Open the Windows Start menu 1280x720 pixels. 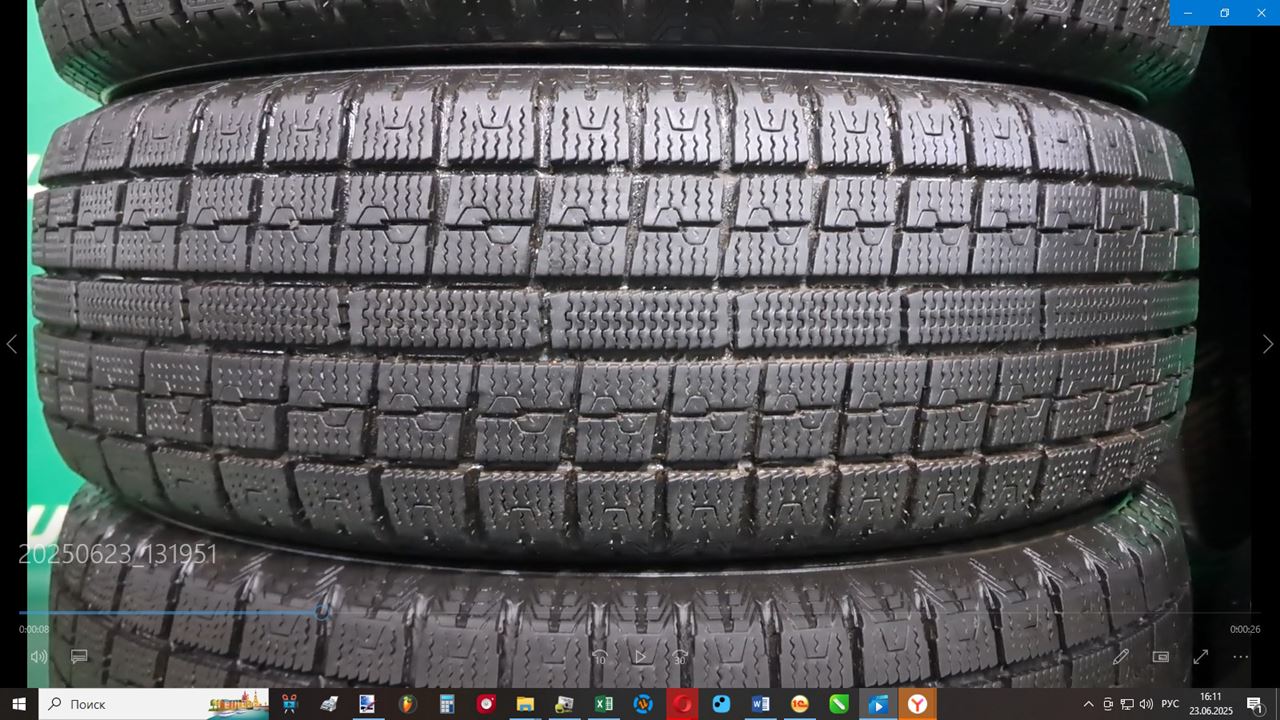19,704
